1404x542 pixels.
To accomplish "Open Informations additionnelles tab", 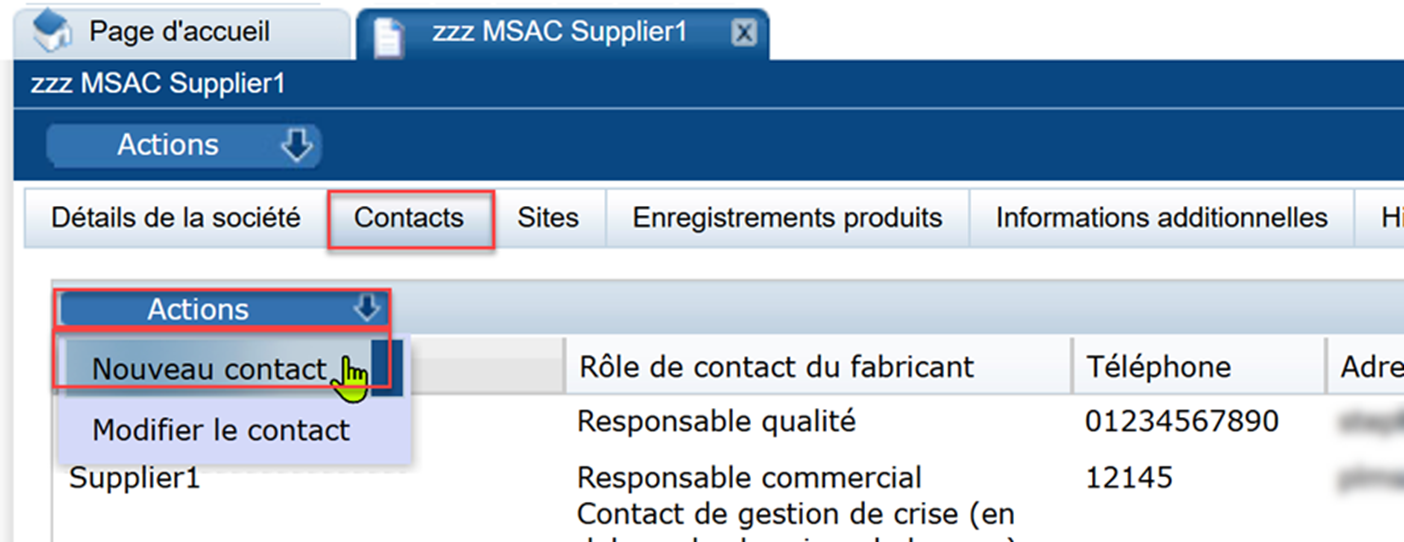I will pyautogui.click(x=1161, y=218).
